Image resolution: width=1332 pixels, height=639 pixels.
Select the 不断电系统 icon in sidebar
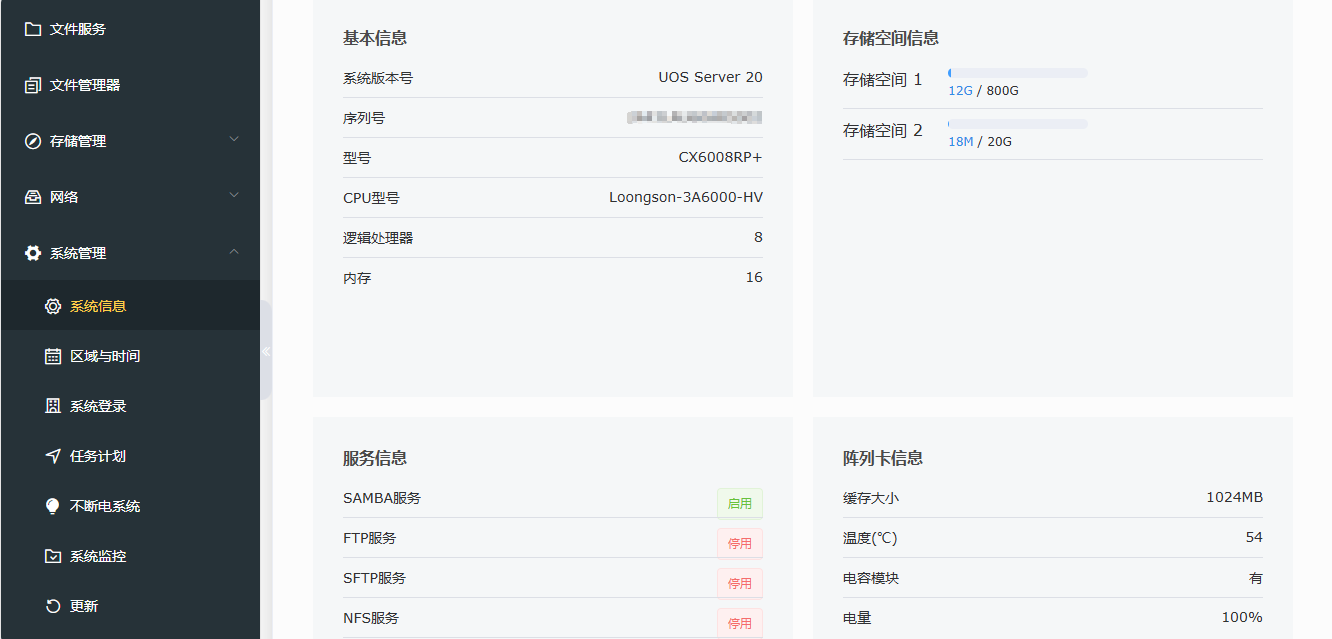coord(52,506)
